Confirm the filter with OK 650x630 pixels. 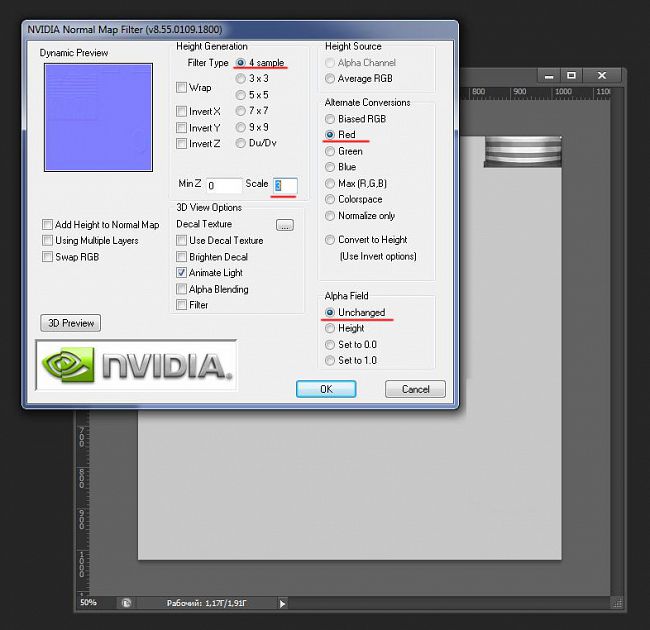tap(326, 389)
